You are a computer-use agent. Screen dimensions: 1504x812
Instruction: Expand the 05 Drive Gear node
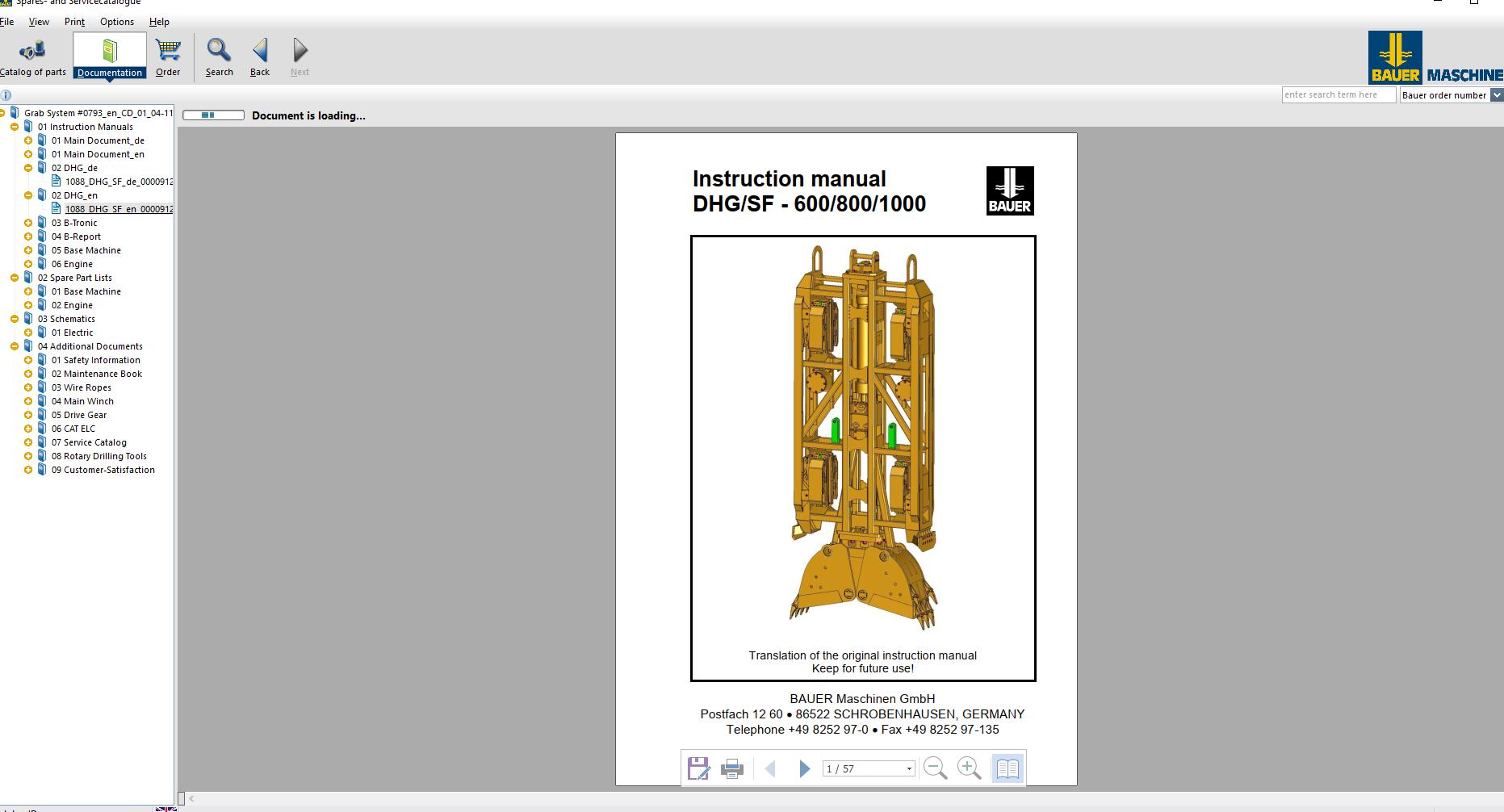click(28, 415)
